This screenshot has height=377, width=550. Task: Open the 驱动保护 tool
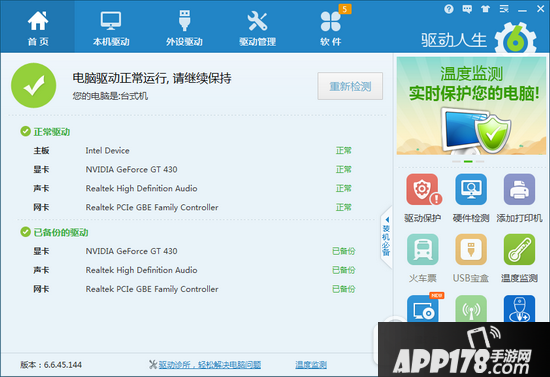pos(422,198)
